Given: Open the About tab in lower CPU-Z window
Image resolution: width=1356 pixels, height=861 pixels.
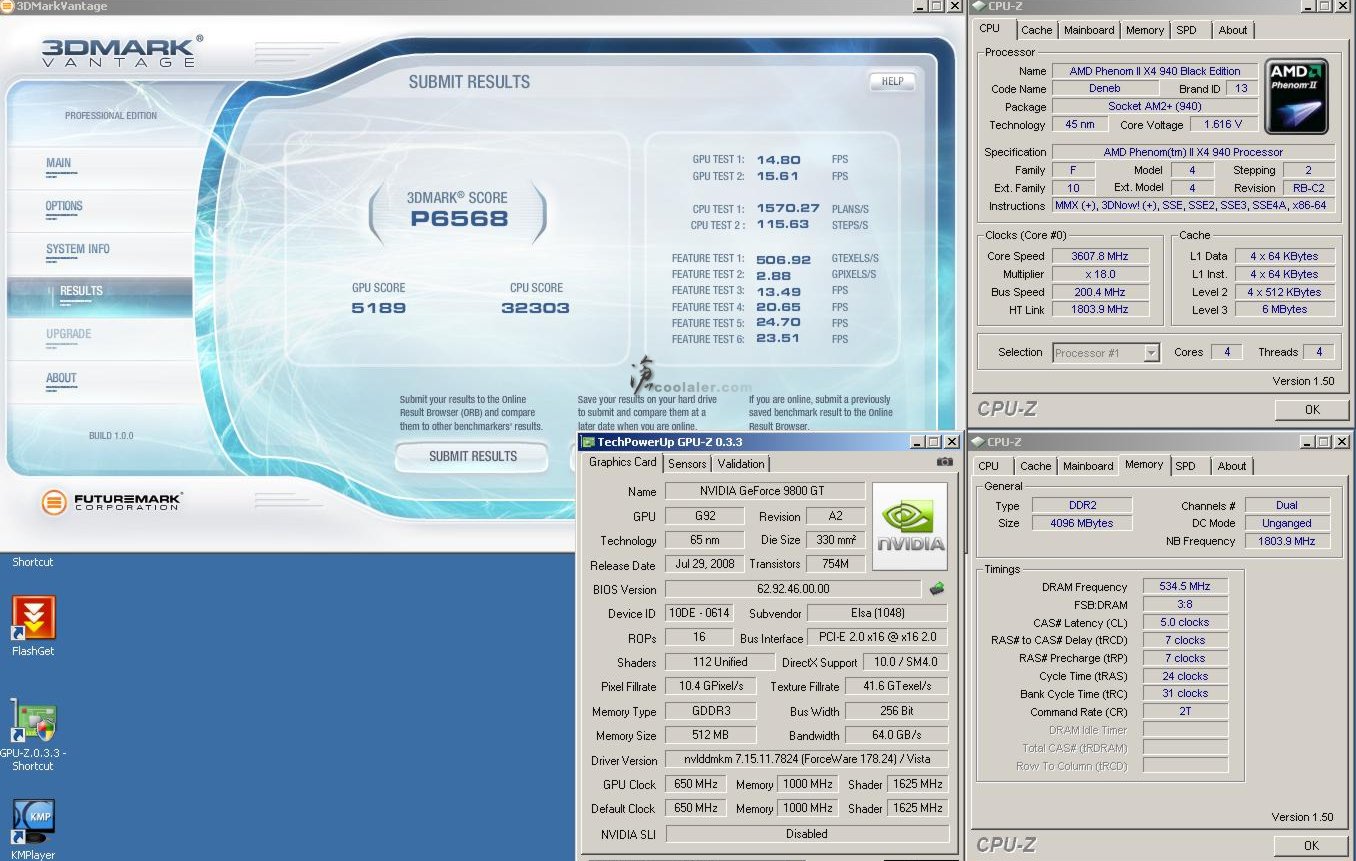Looking at the screenshot, I should pos(1232,466).
